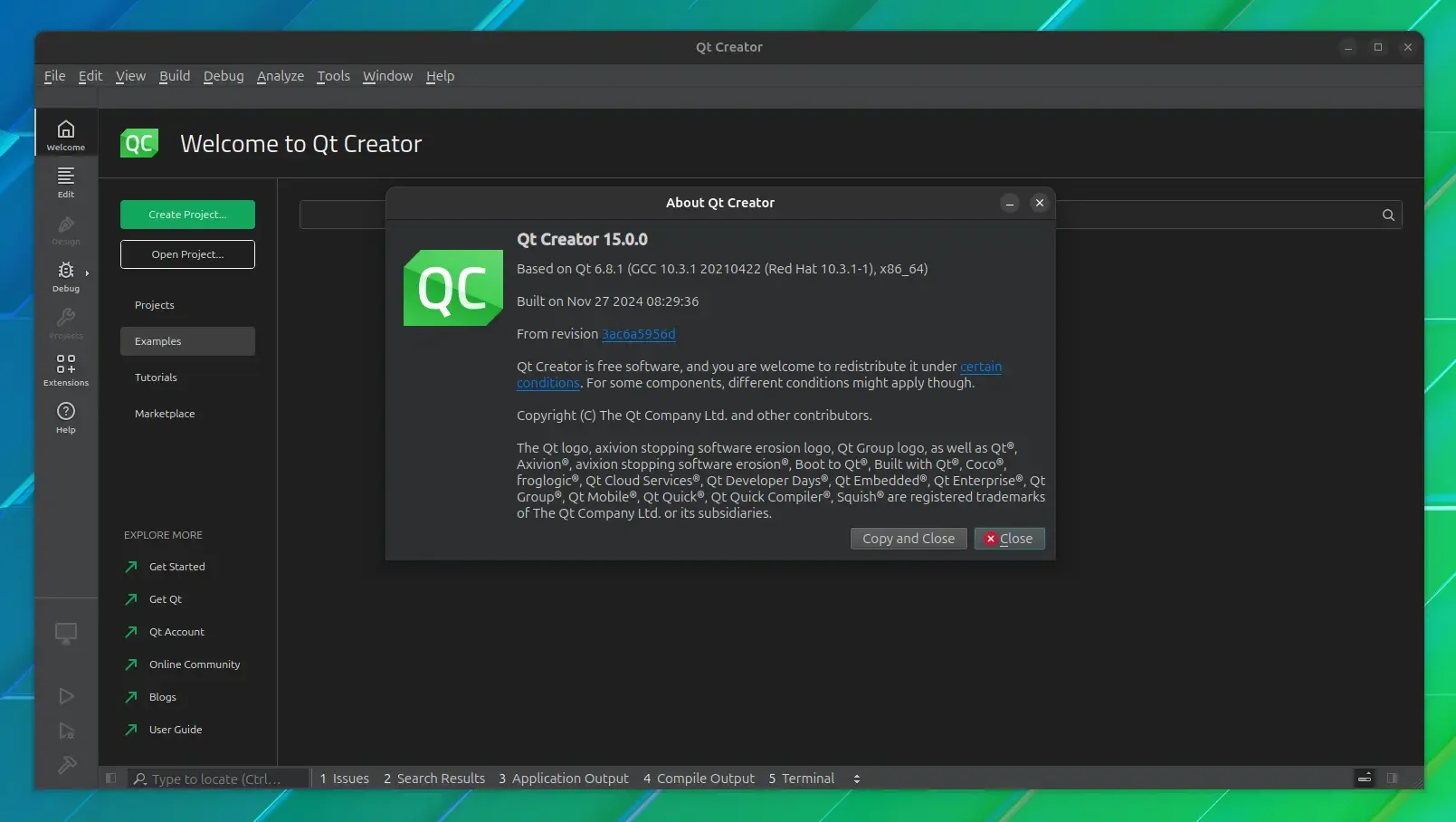Open the 3 Application Output pane

(x=564, y=779)
